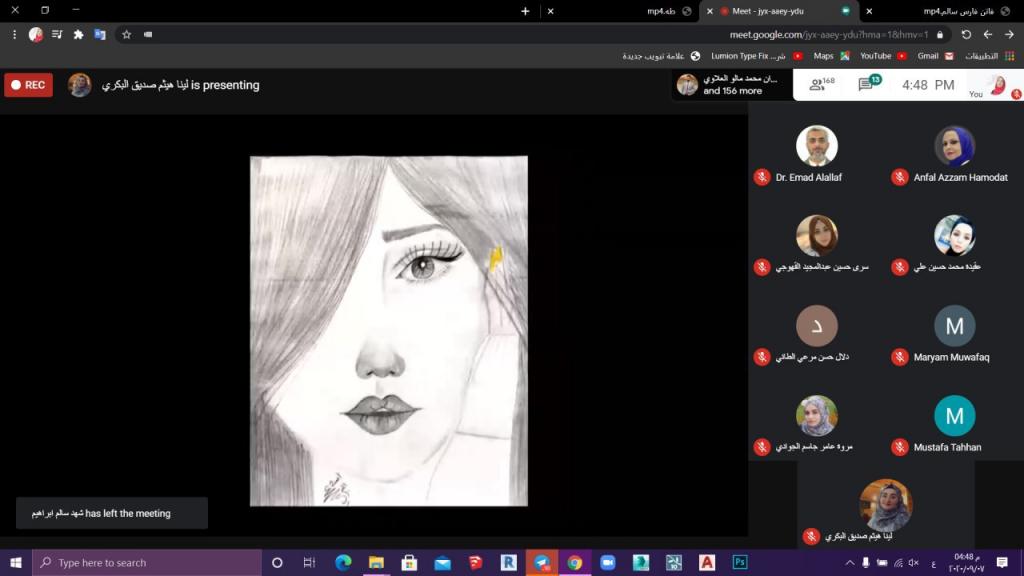
Task: Open the Maps bookmark
Action: coord(830,56)
